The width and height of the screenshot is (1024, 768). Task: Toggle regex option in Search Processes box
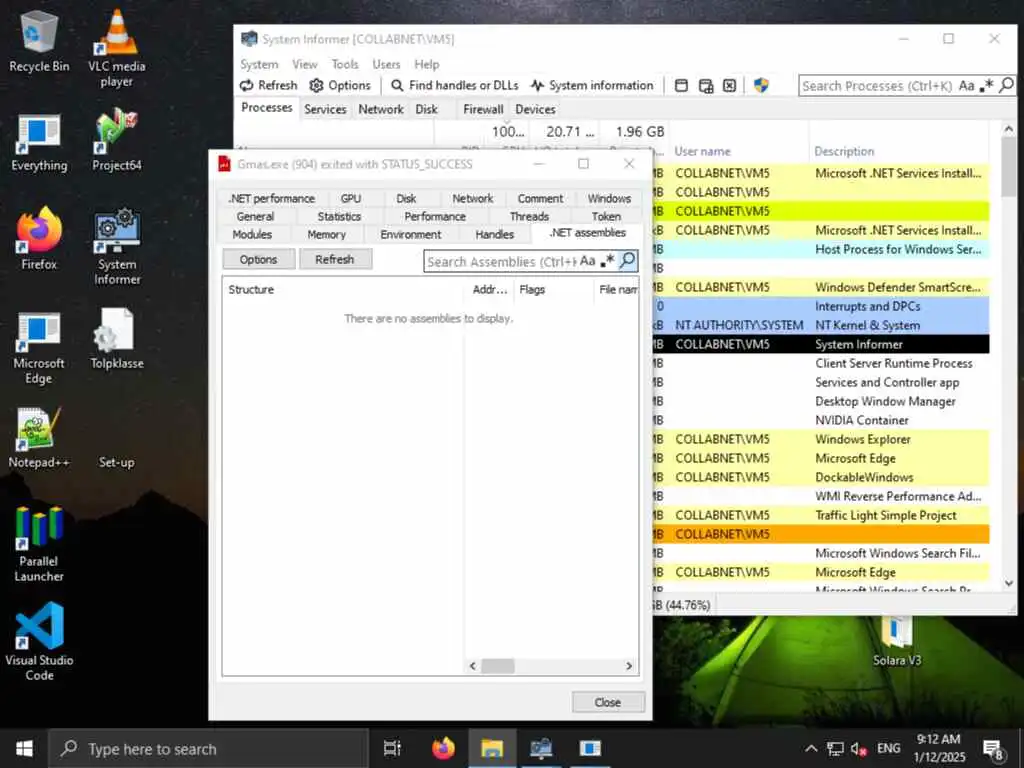pyautogui.click(x=987, y=86)
